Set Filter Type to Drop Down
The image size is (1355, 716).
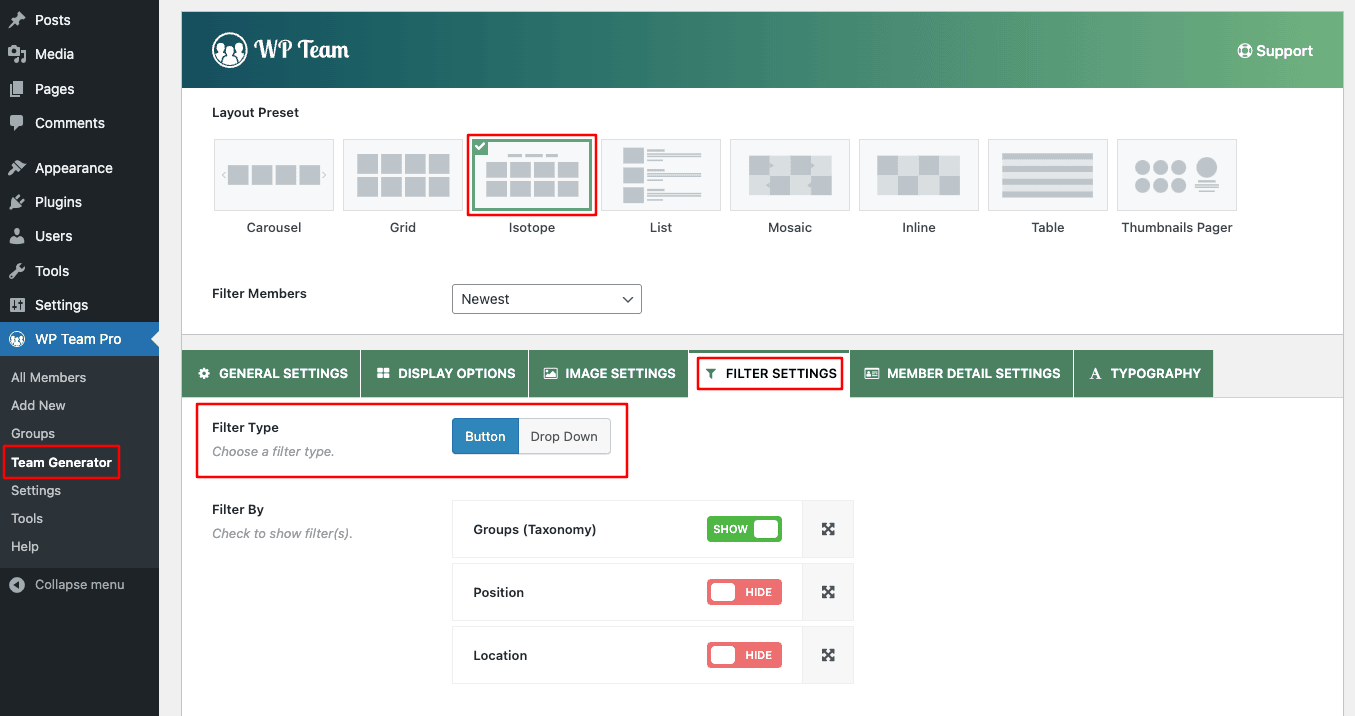(563, 436)
